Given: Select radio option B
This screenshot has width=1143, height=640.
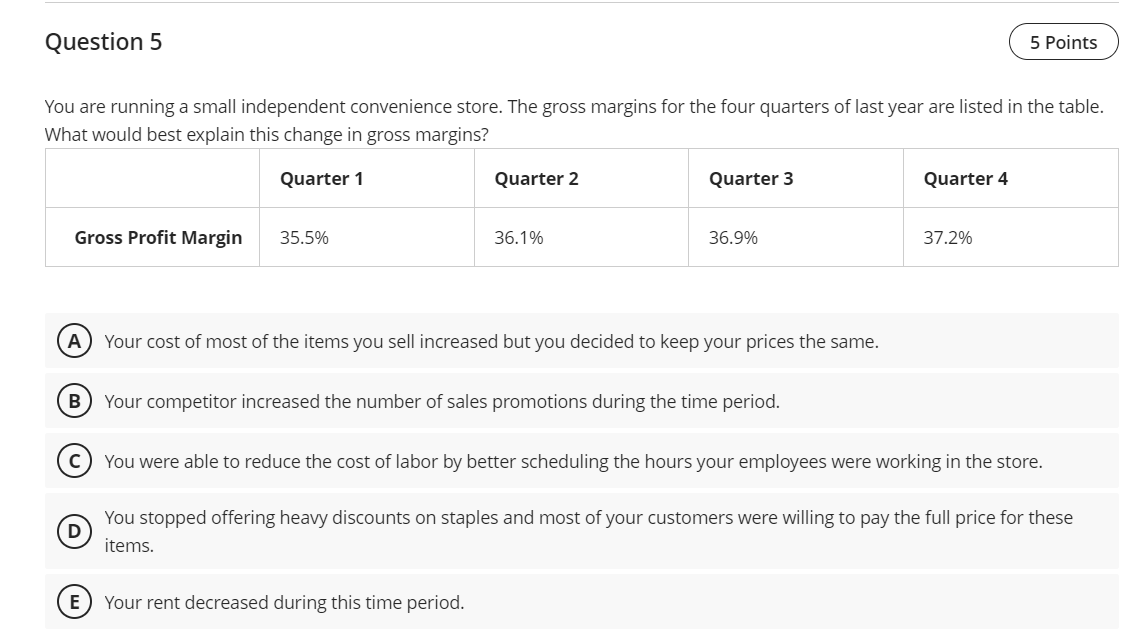Looking at the screenshot, I should (75, 402).
